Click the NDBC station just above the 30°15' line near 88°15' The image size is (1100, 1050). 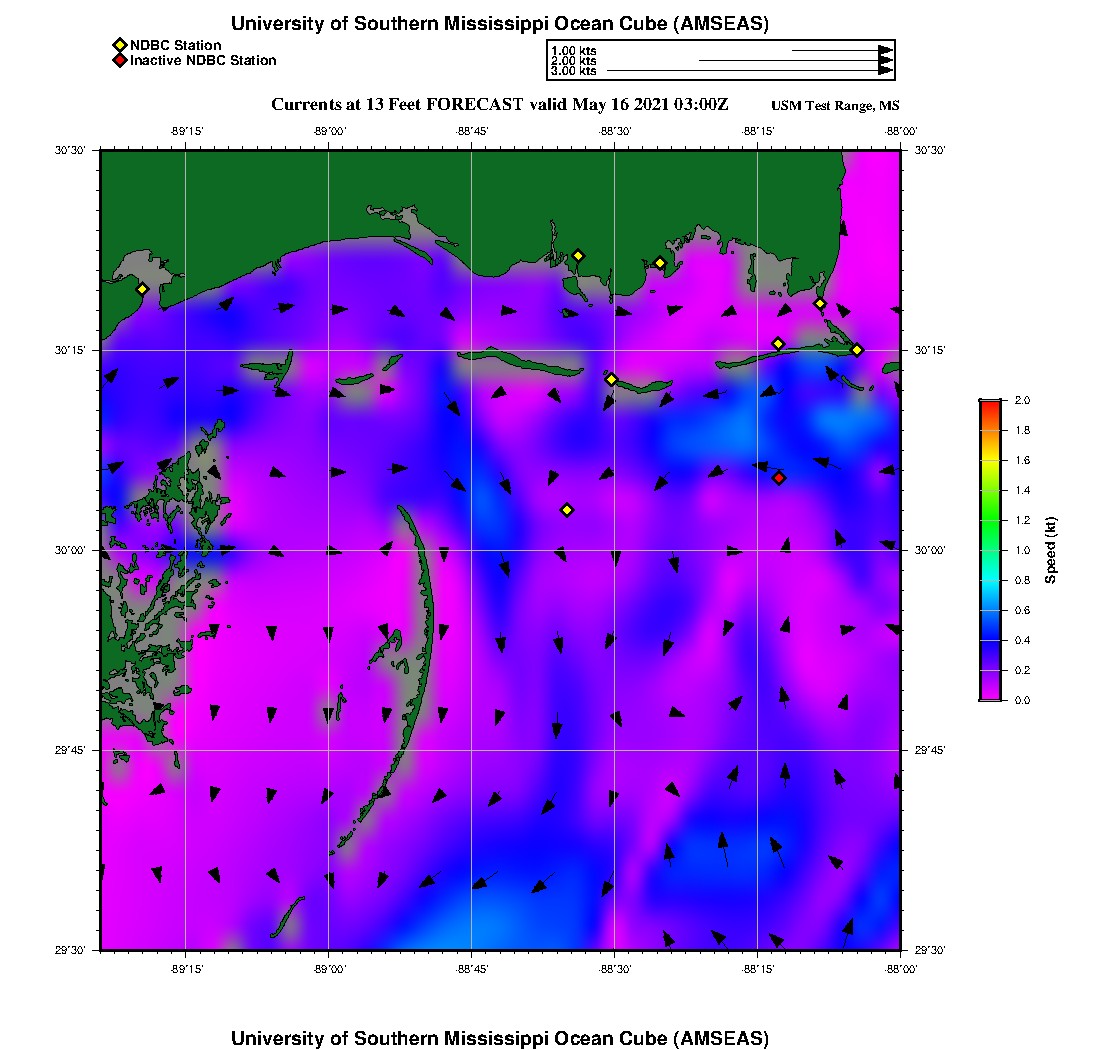click(778, 344)
